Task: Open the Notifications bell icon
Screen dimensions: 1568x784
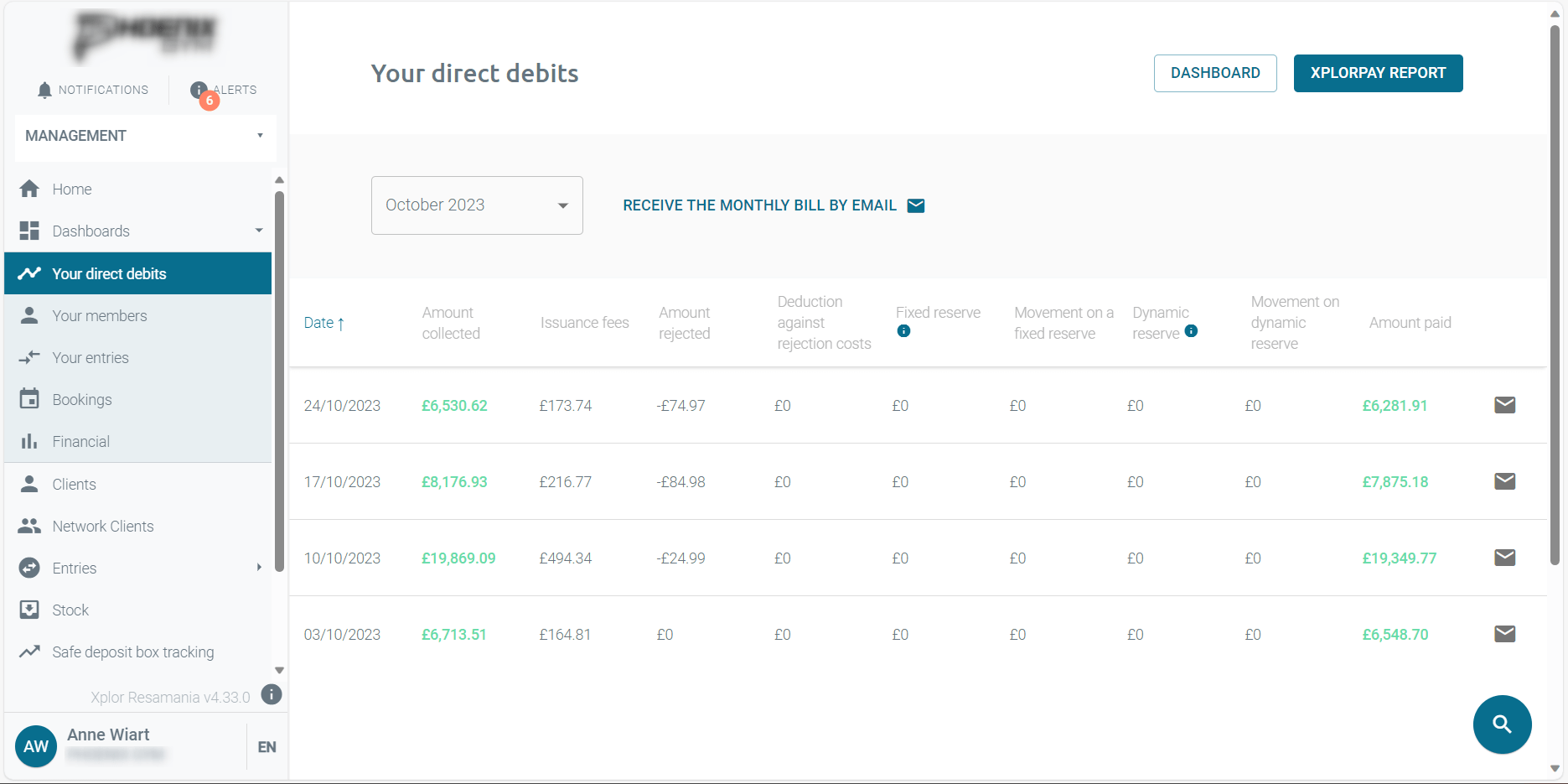Action: tap(44, 90)
